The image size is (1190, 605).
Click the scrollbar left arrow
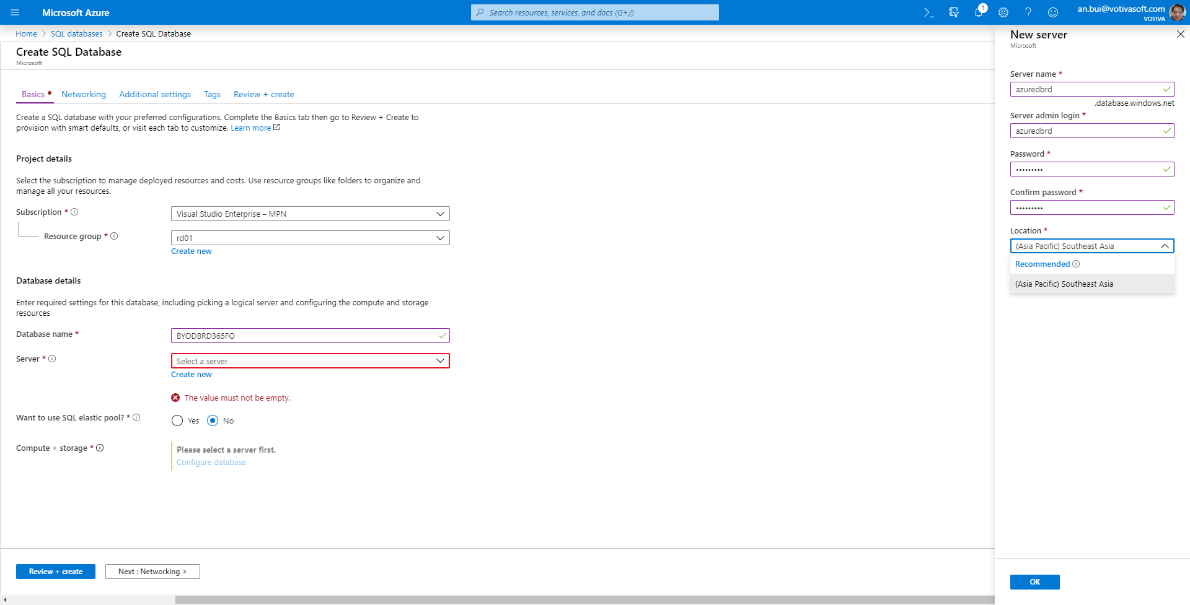(5, 600)
